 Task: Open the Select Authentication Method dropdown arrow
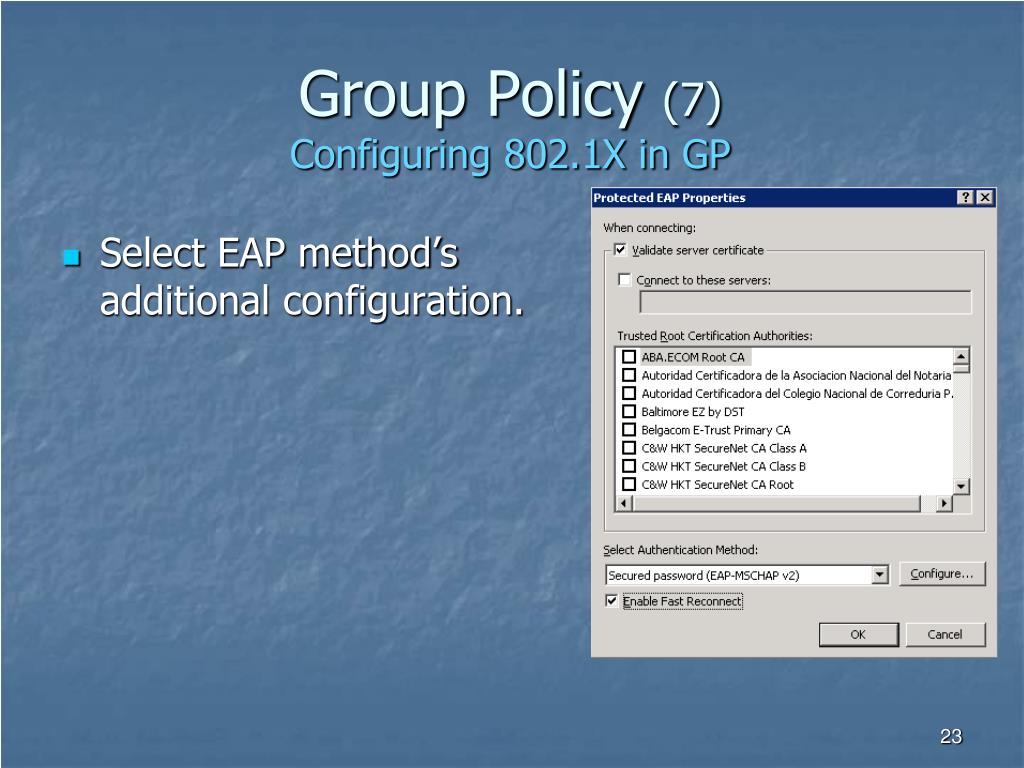(880, 575)
